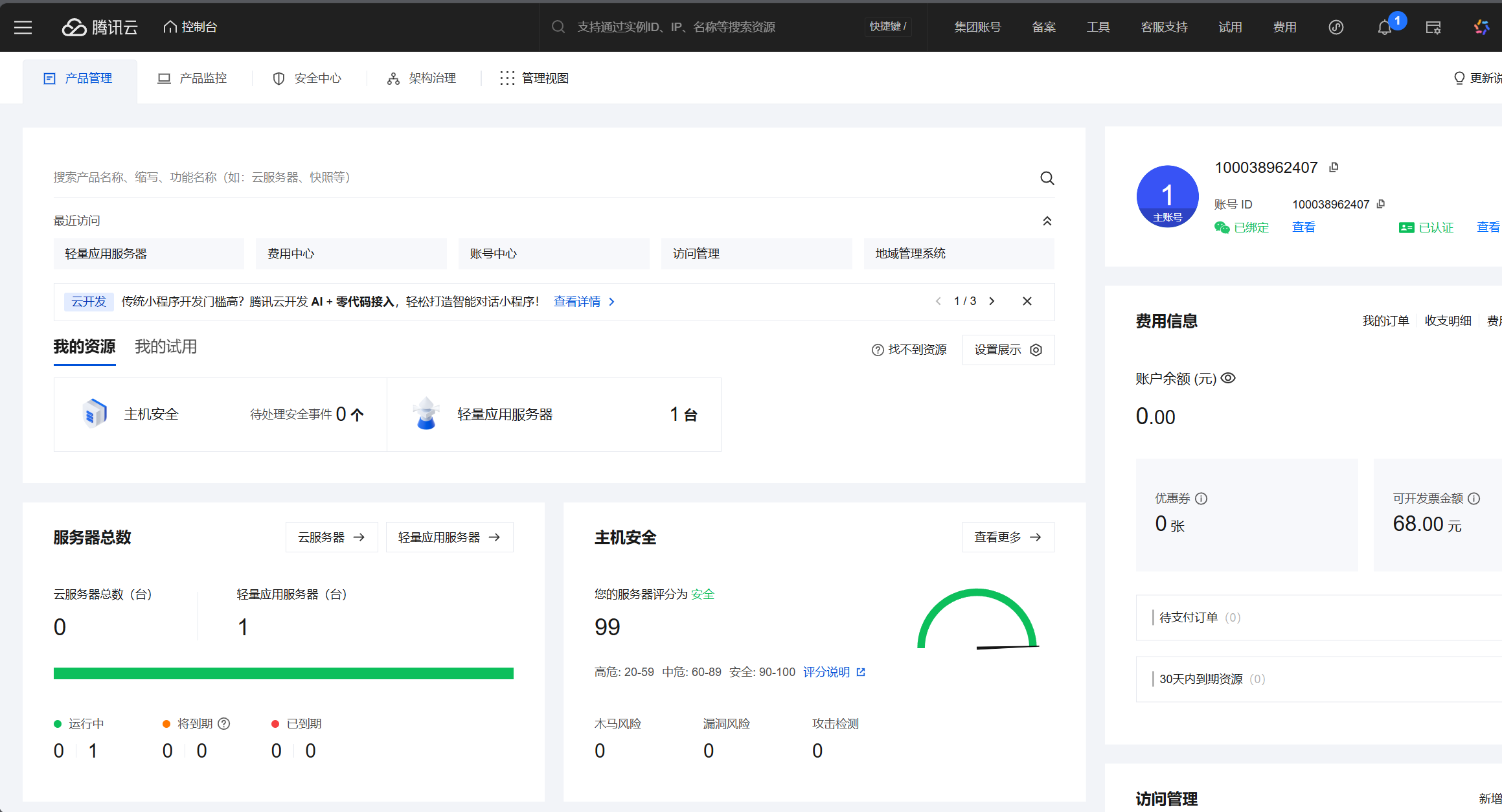The width and height of the screenshot is (1502, 812).
Task: Open recent item 访问管理
Action: point(757,254)
